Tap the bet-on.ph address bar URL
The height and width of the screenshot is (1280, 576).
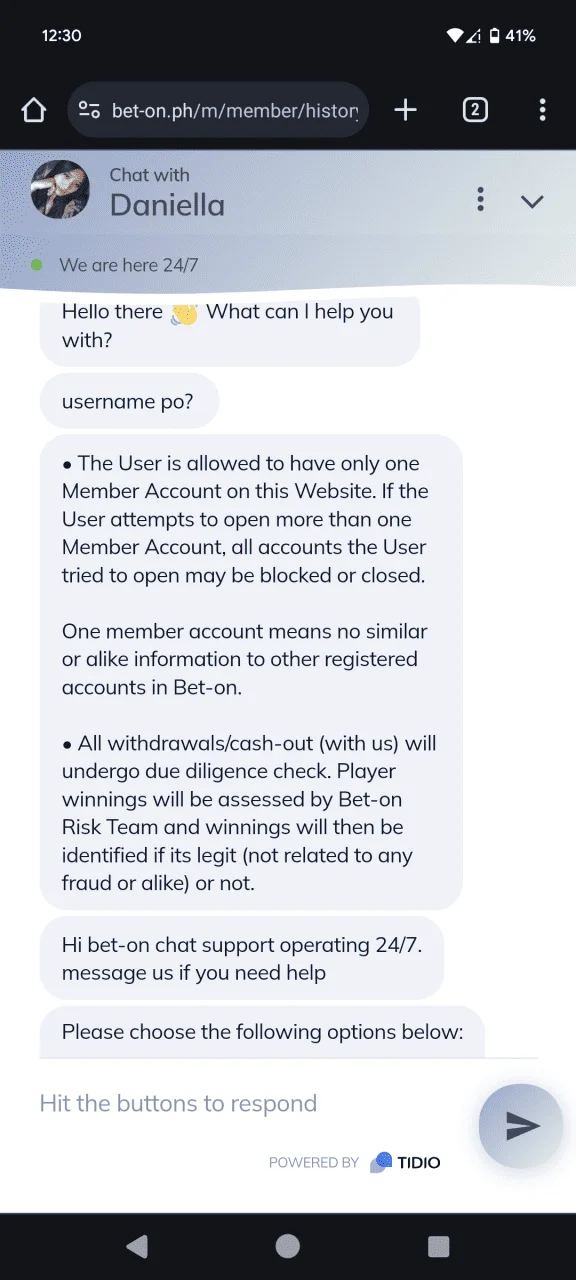235,110
